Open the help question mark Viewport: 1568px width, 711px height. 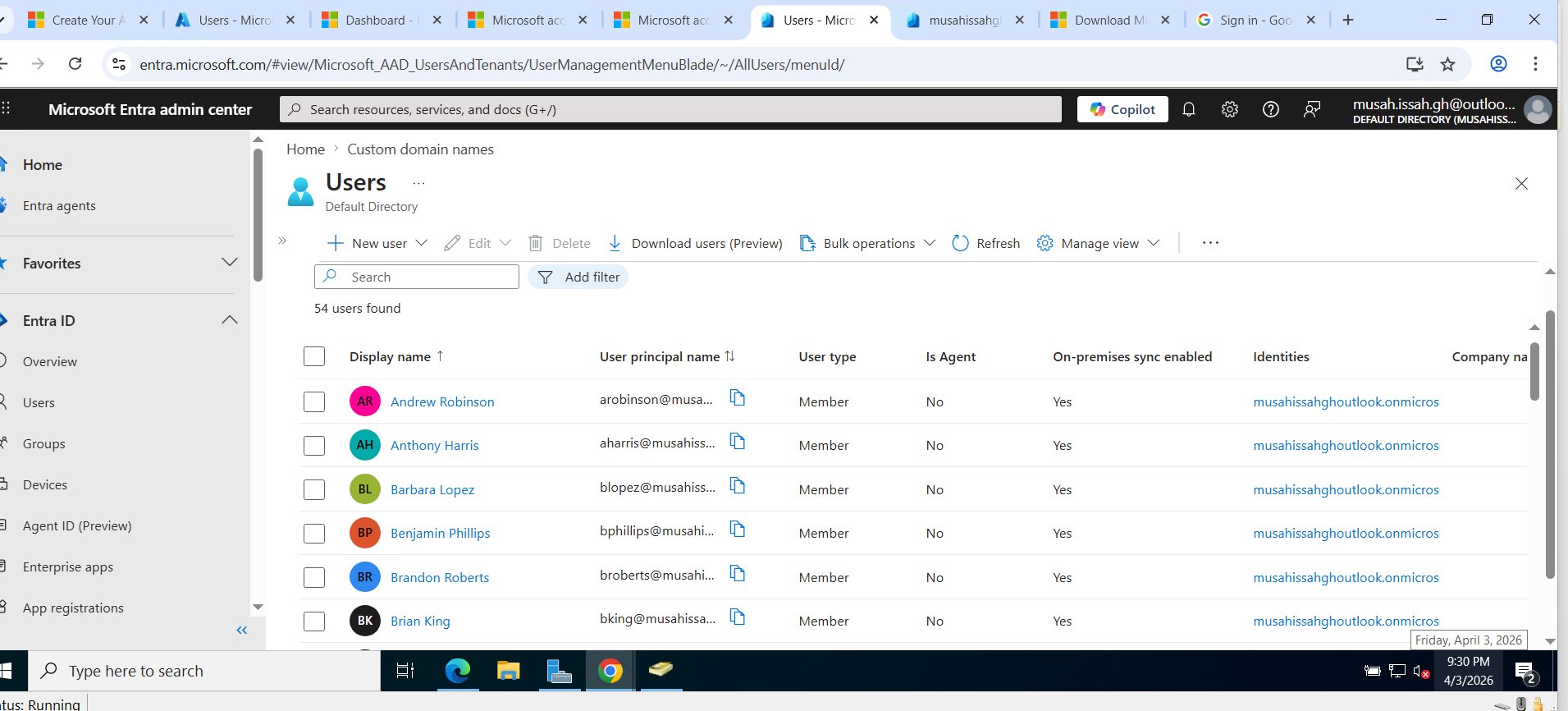[1270, 109]
